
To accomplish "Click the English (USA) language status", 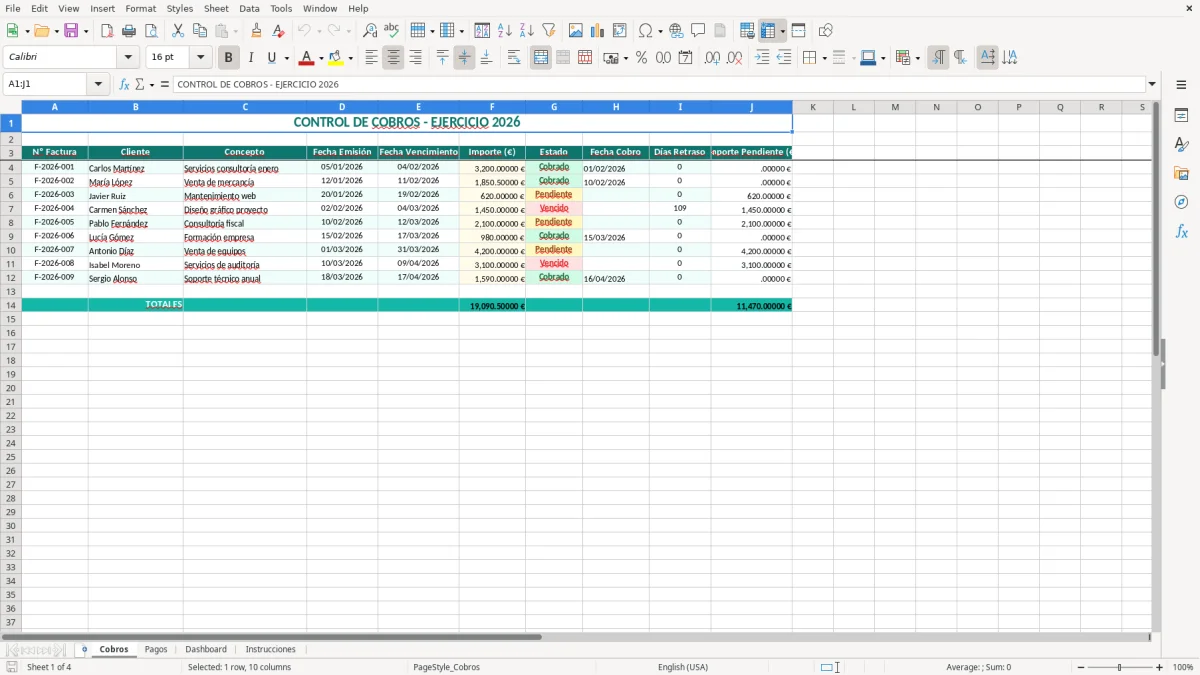I will [683, 667].
